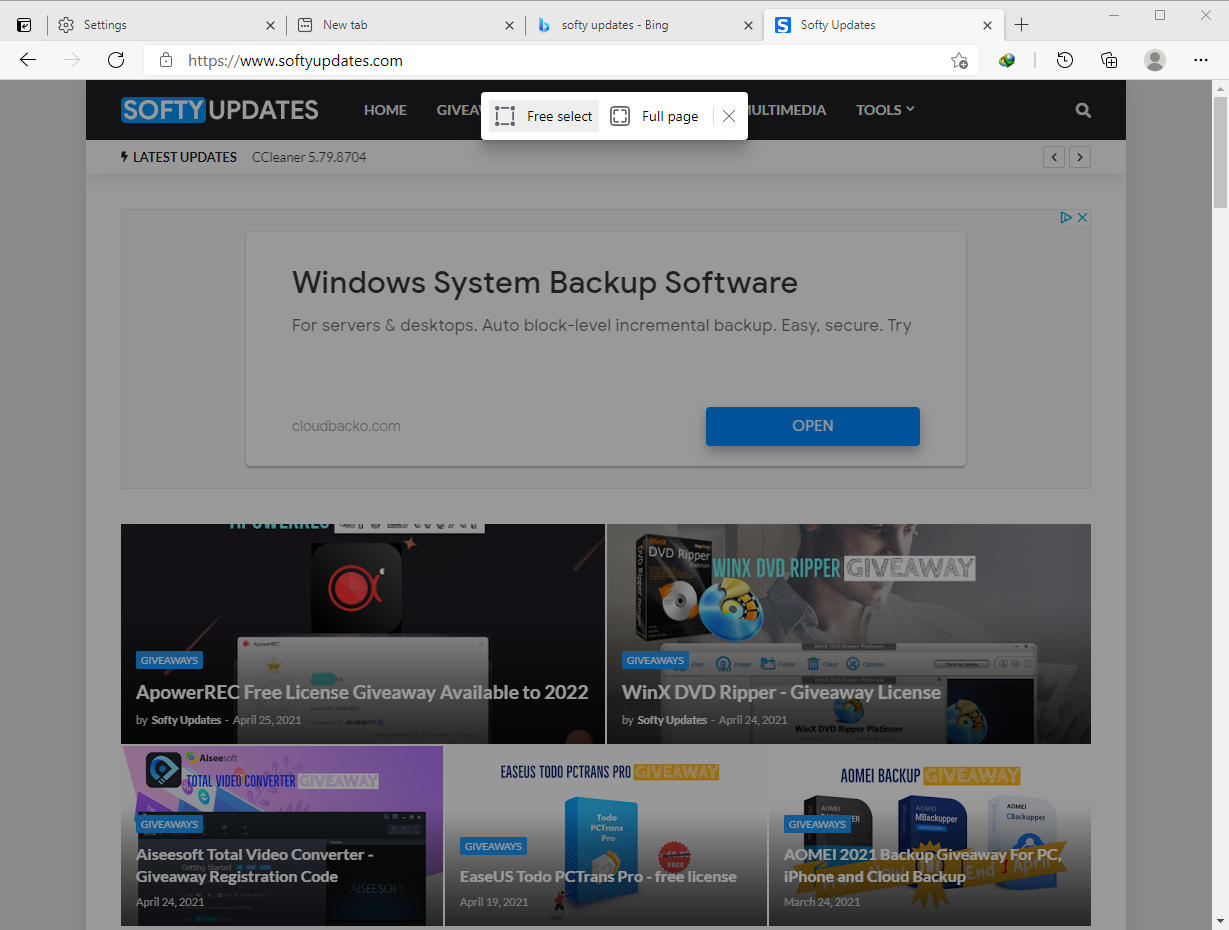Select the Softy Updates tab
The width and height of the screenshot is (1229, 930).
click(x=883, y=25)
